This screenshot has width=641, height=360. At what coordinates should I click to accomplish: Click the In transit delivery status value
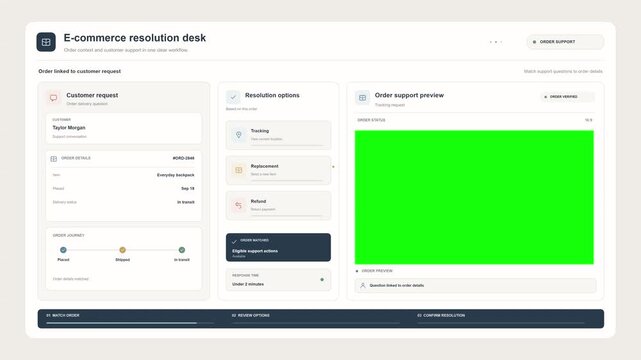tap(186, 202)
